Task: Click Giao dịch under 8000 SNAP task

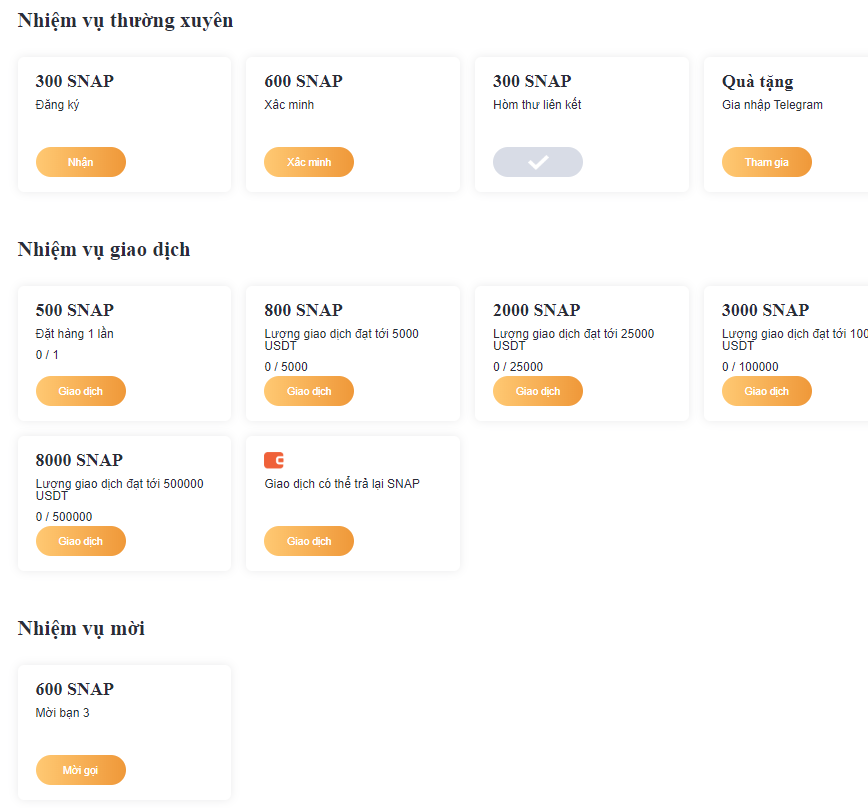Action: pos(81,541)
